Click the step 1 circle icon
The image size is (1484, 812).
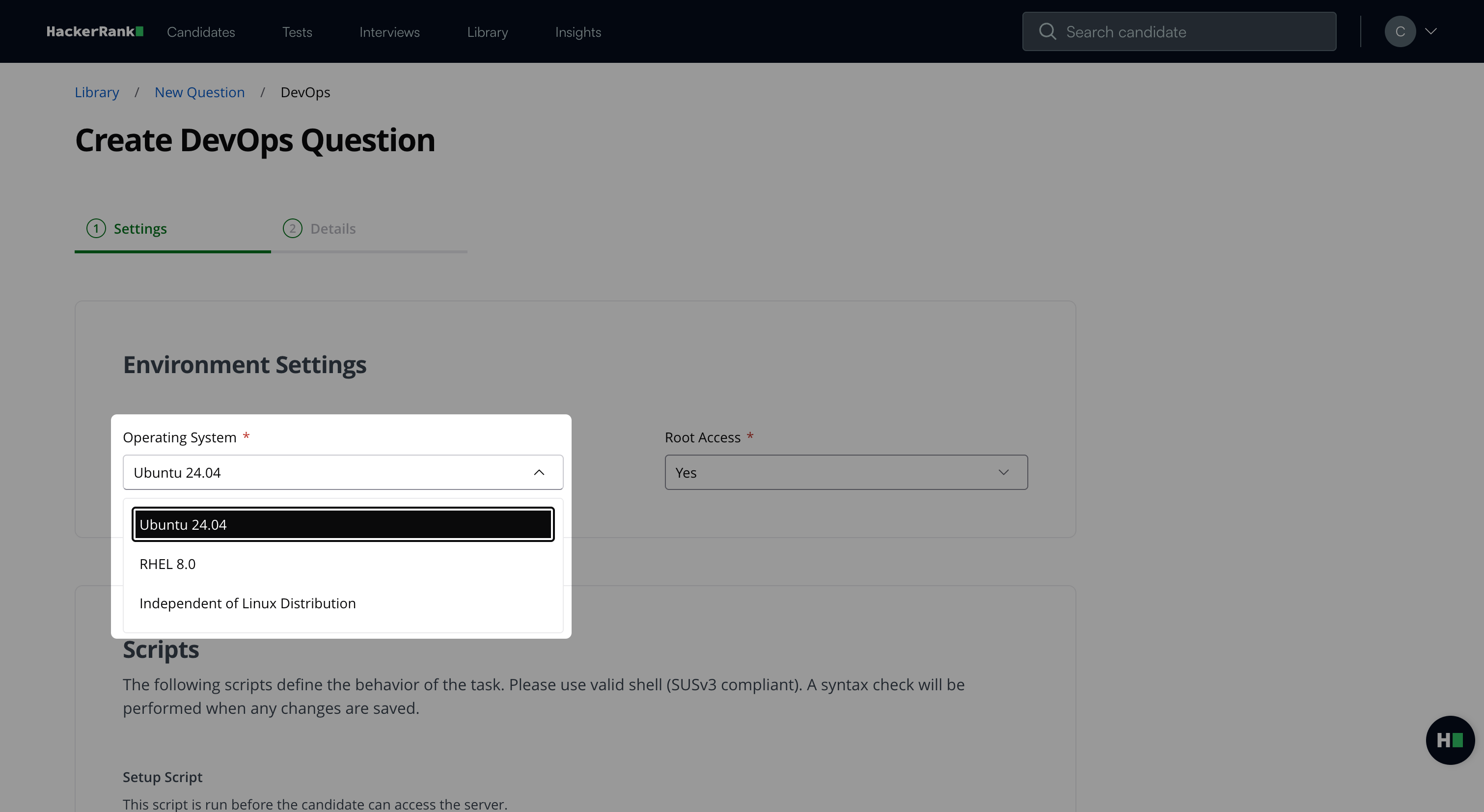coord(96,229)
